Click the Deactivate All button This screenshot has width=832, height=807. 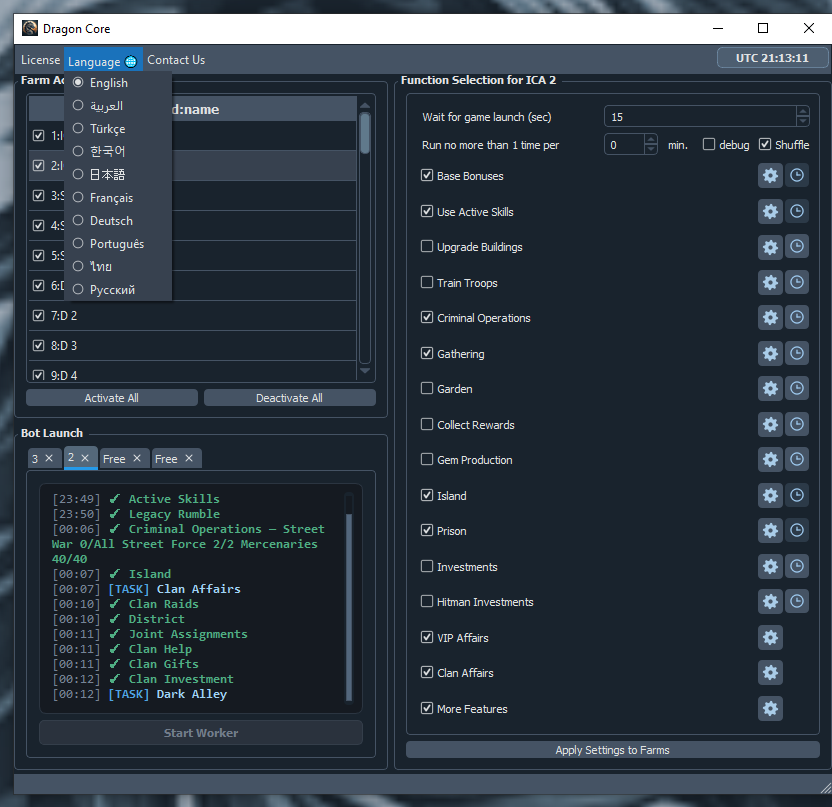289,398
